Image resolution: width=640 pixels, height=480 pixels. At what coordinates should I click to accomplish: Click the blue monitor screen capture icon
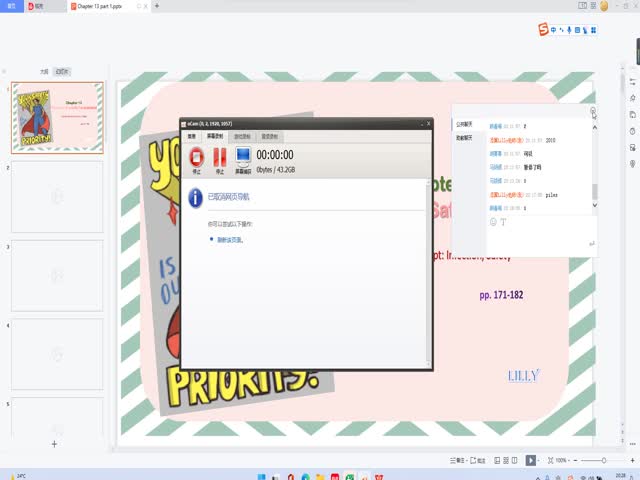click(x=243, y=157)
